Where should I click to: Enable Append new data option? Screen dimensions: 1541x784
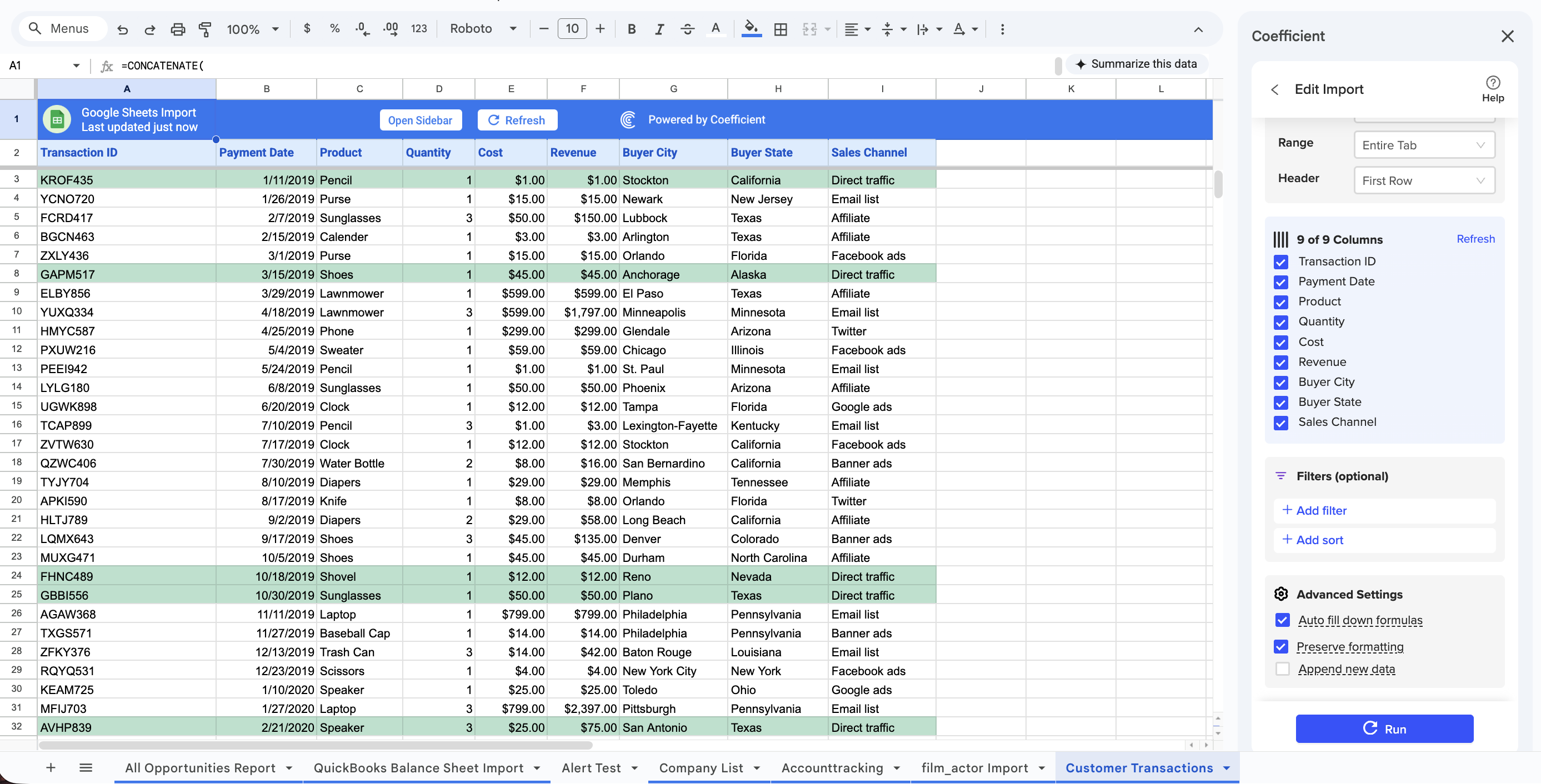pyautogui.click(x=1282, y=669)
